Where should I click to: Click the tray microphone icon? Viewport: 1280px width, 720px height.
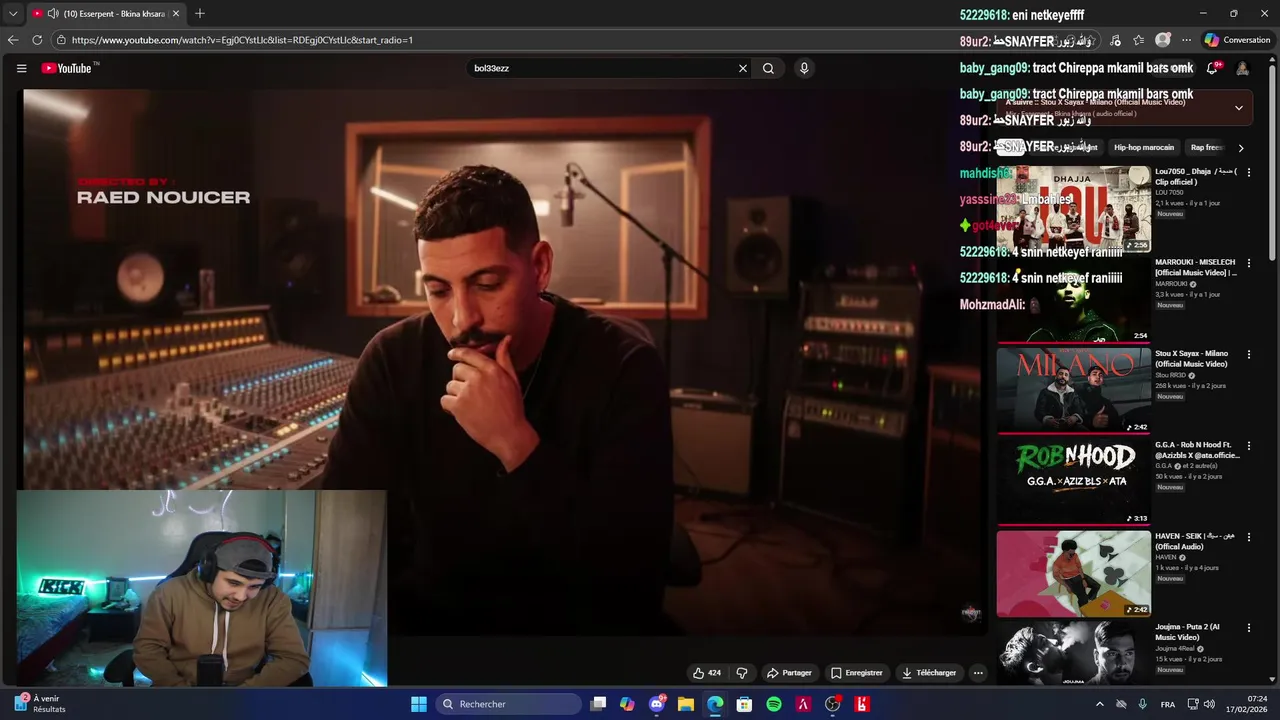(1142, 704)
